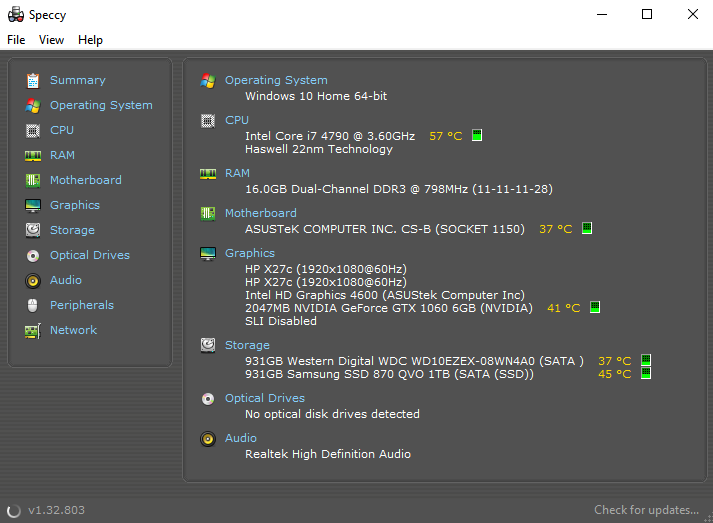Viewport: 713px width, 523px height.
Task: Click Audio heading link in summary
Action: click(241, 438)
